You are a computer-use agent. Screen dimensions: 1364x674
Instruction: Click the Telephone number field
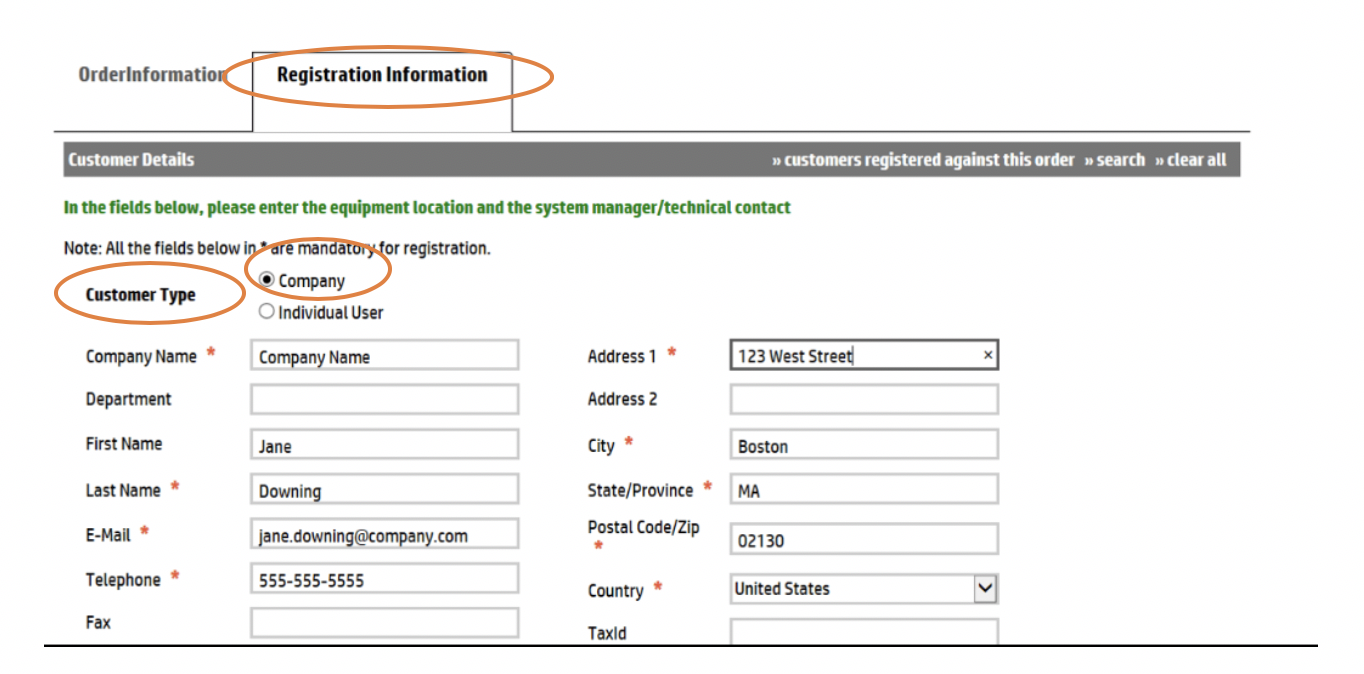click(x=385, y=579)
